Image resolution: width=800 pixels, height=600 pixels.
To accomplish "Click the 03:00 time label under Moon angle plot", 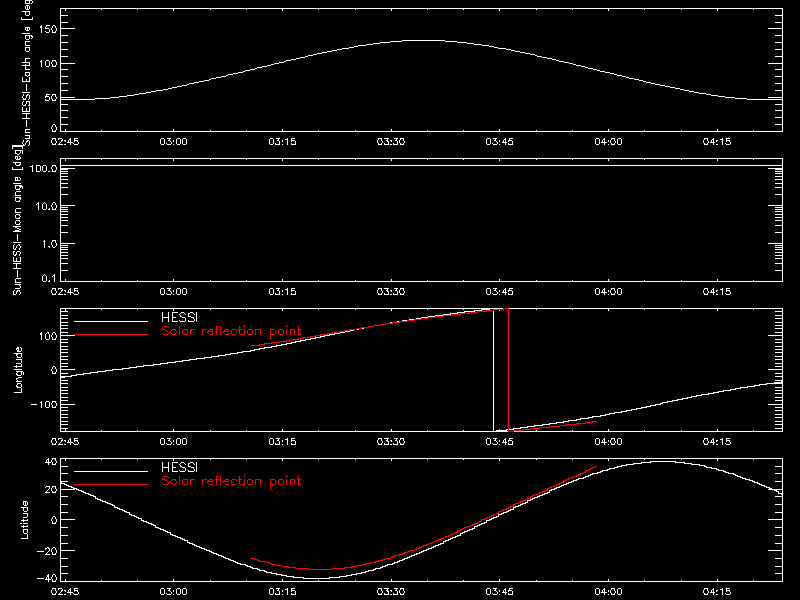I will (x=173, y=292).
